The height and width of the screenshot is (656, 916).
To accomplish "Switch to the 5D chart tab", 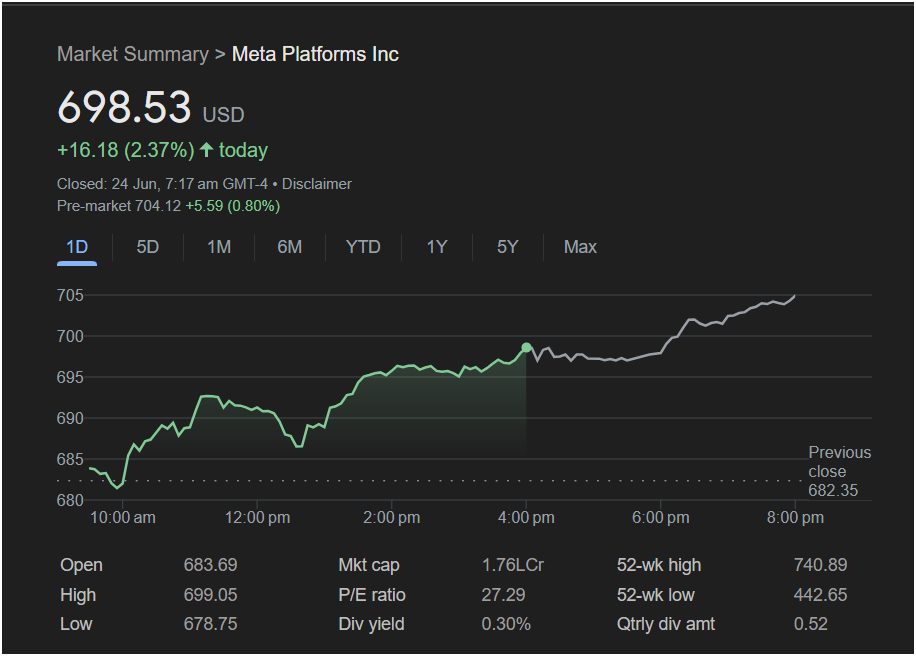I will pyautogui.click(x=147, y=247).
